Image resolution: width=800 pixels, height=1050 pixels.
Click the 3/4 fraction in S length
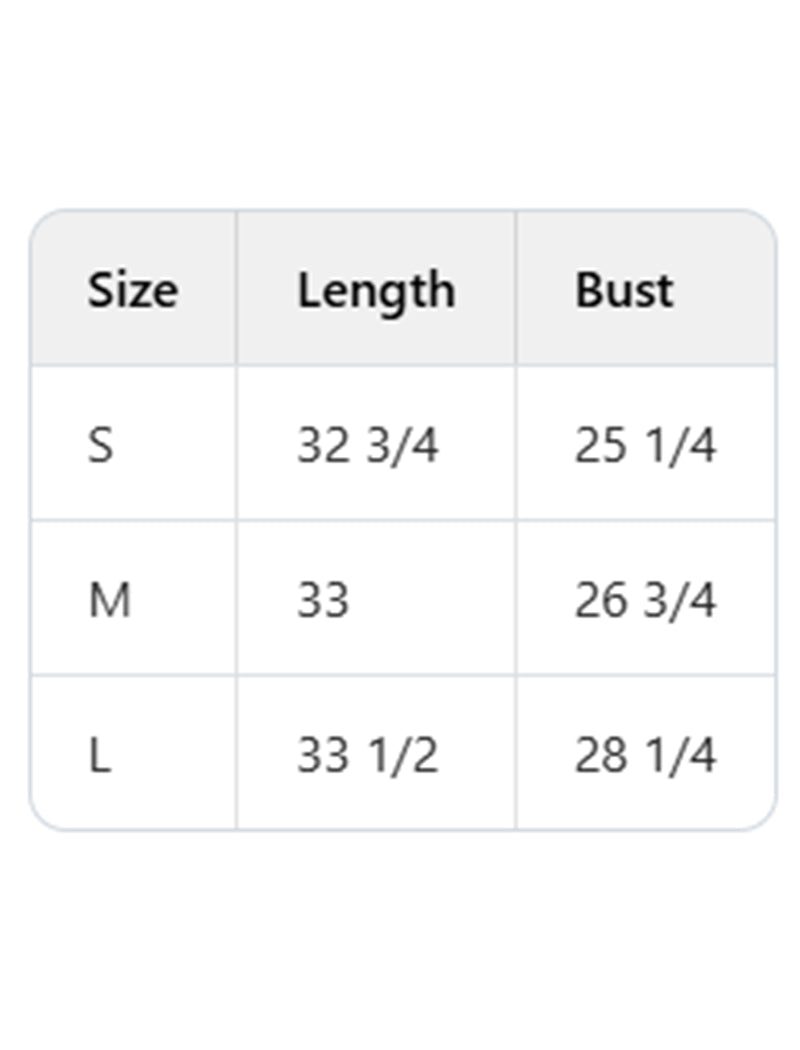coord(402,445)
